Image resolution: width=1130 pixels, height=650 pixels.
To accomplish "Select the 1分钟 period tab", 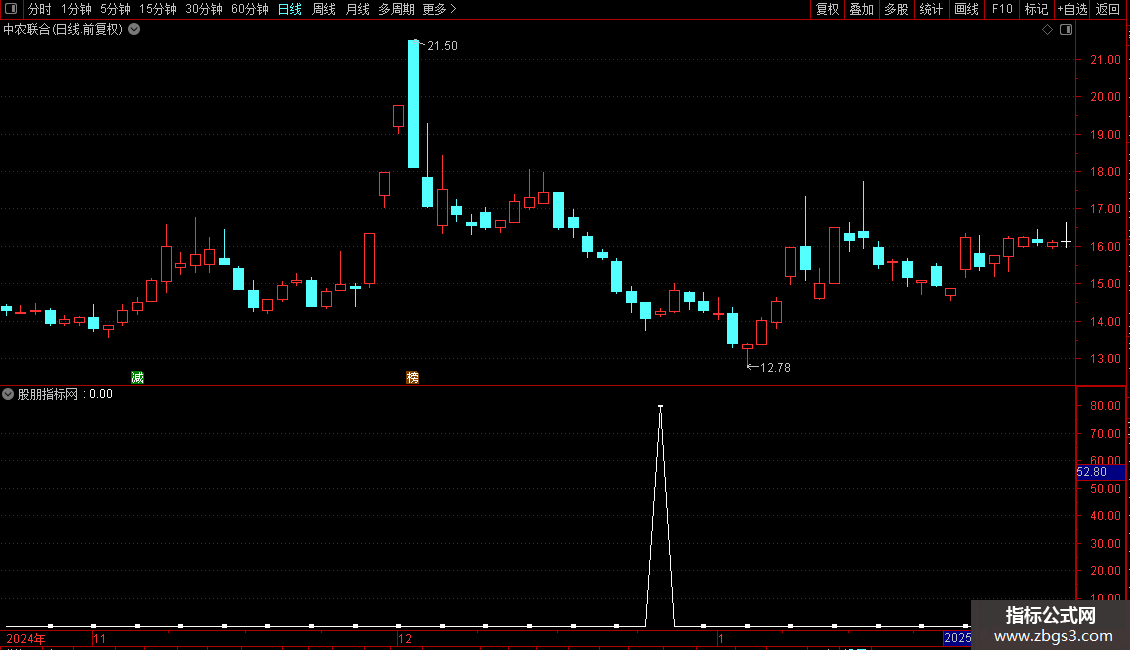I will point(76,9).
